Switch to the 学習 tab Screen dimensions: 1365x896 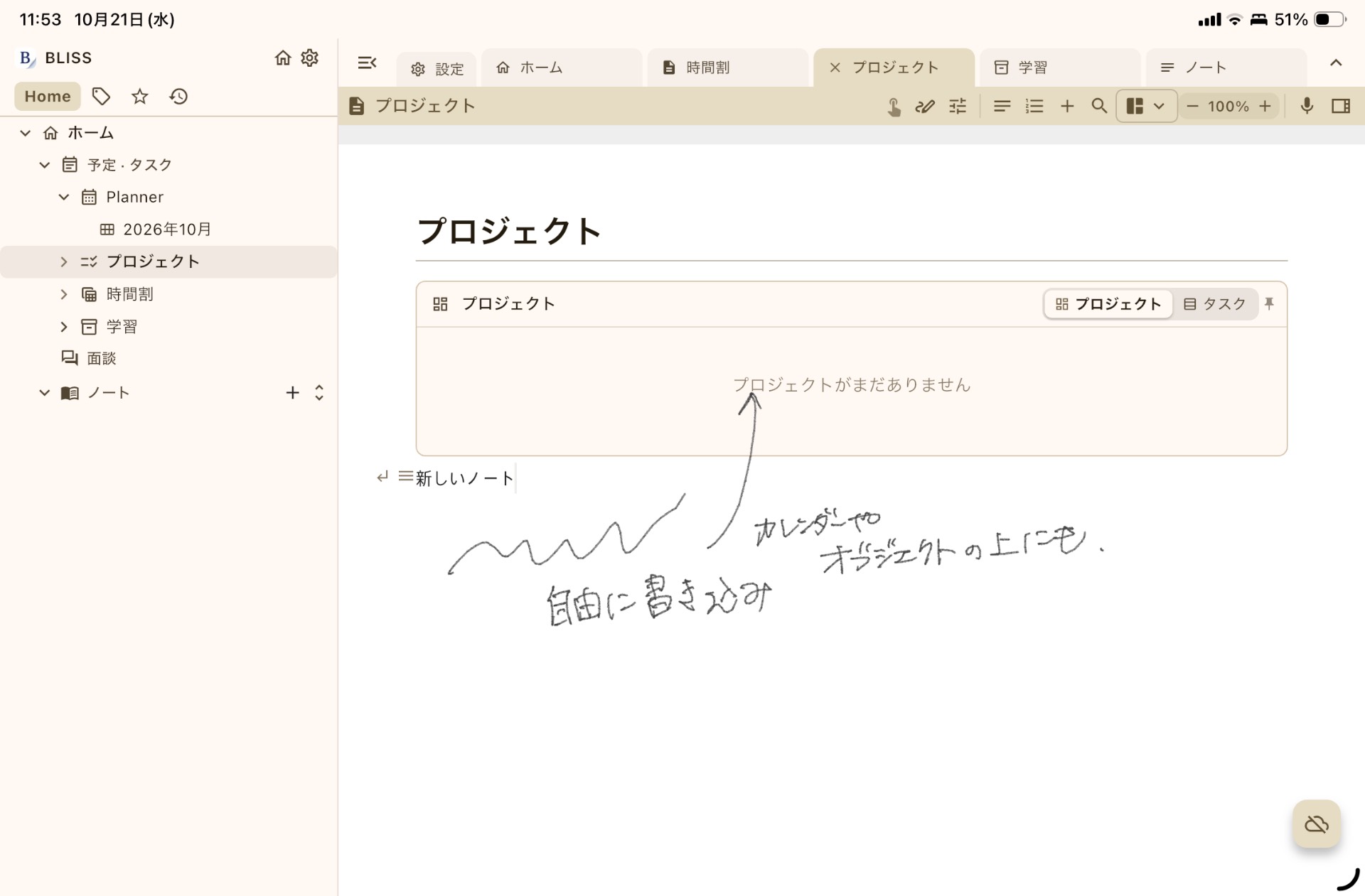click(1060, 68)
